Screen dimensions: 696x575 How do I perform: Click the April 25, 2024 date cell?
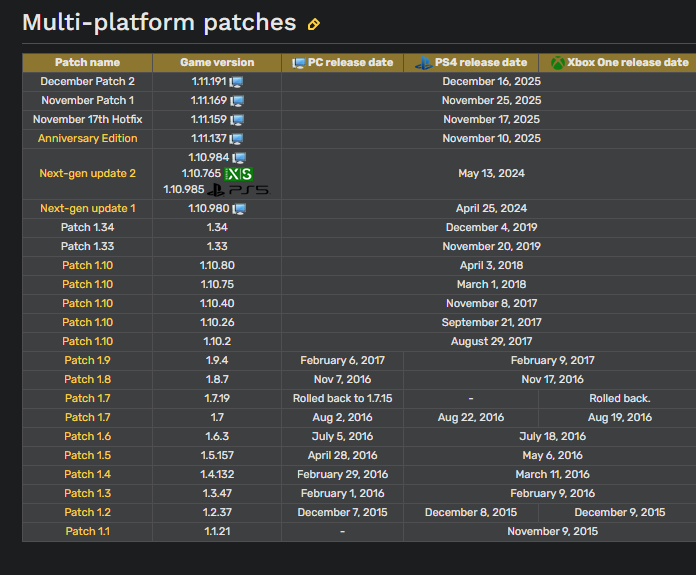pyautogui.click(x=491, y=209)
